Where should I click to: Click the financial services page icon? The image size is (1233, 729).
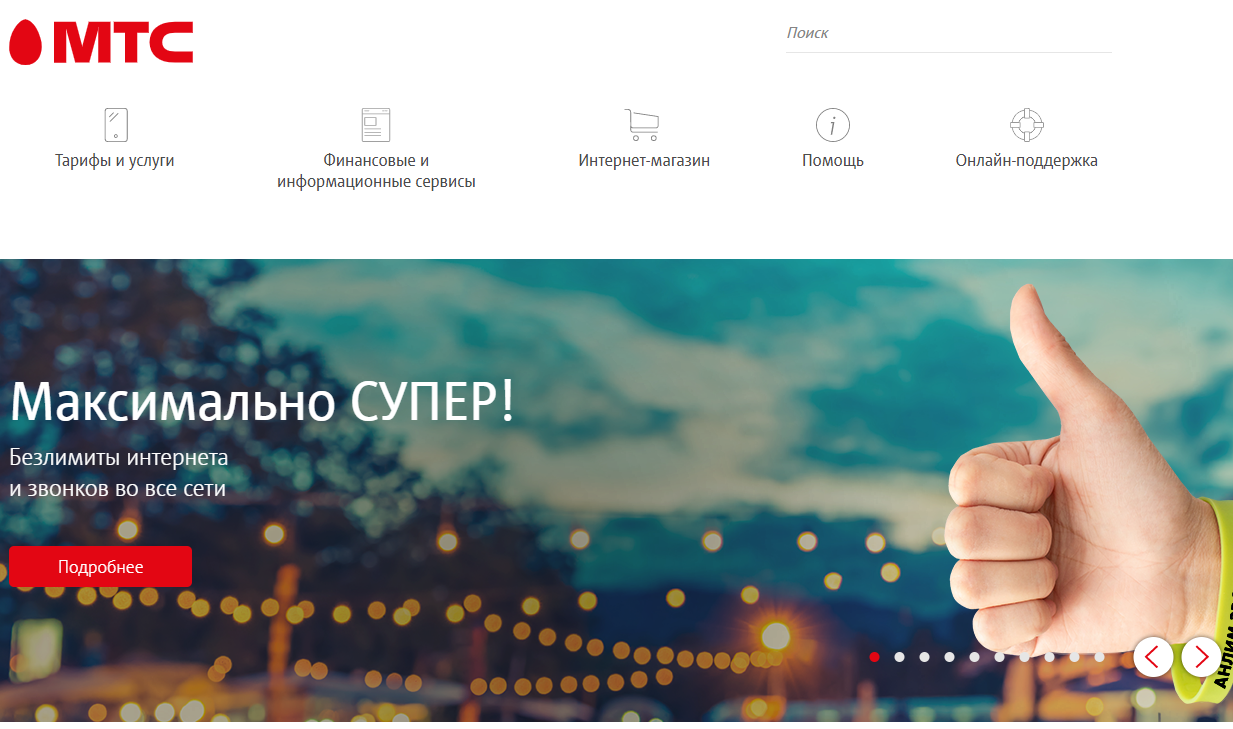coord(376,125)
